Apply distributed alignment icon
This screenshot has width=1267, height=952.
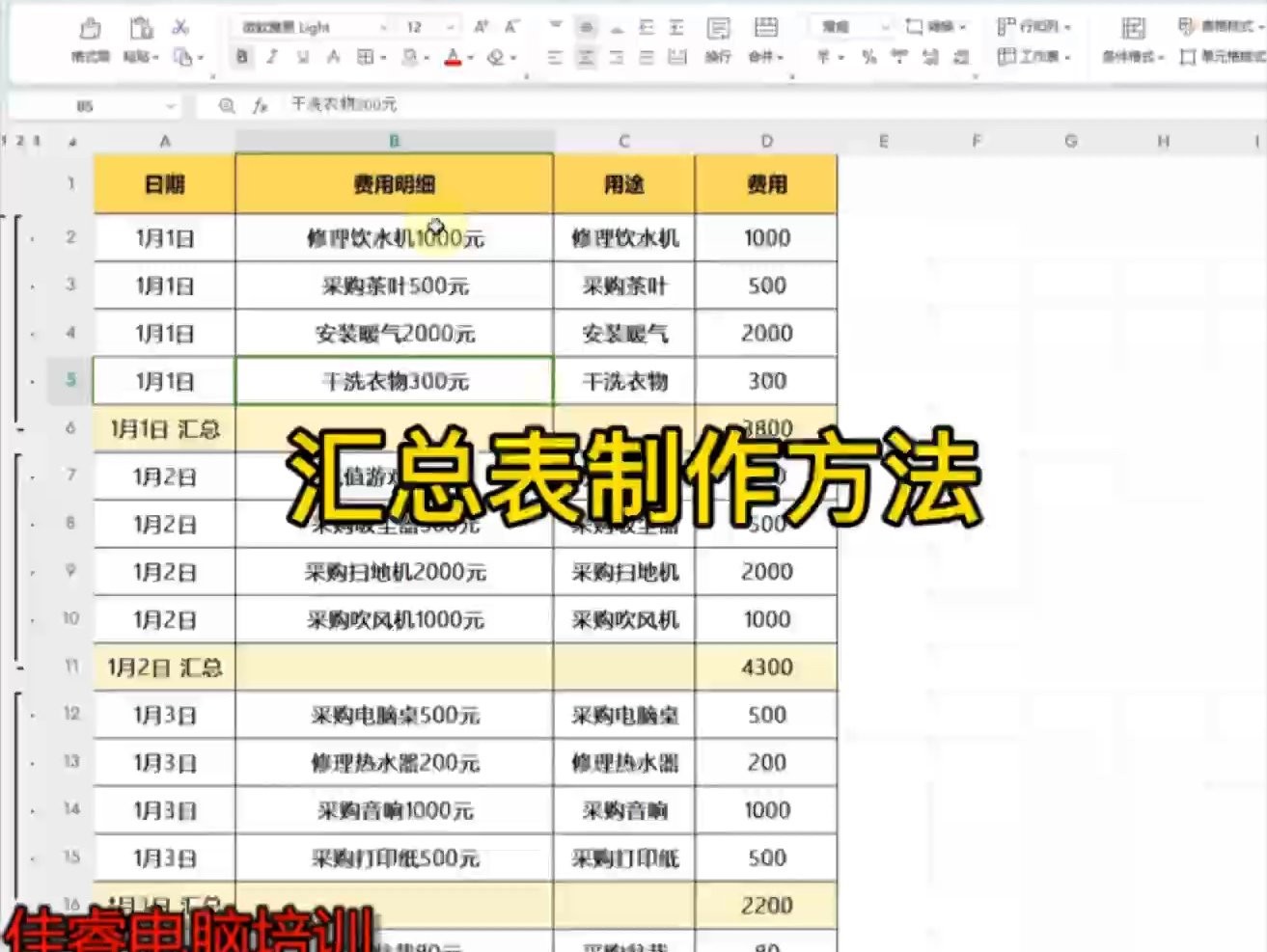pos(677,58)
